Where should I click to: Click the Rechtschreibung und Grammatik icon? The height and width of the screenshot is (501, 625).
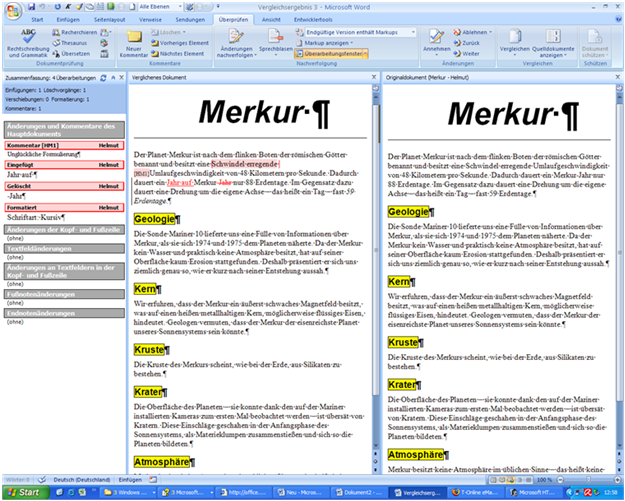click(27, 40)
